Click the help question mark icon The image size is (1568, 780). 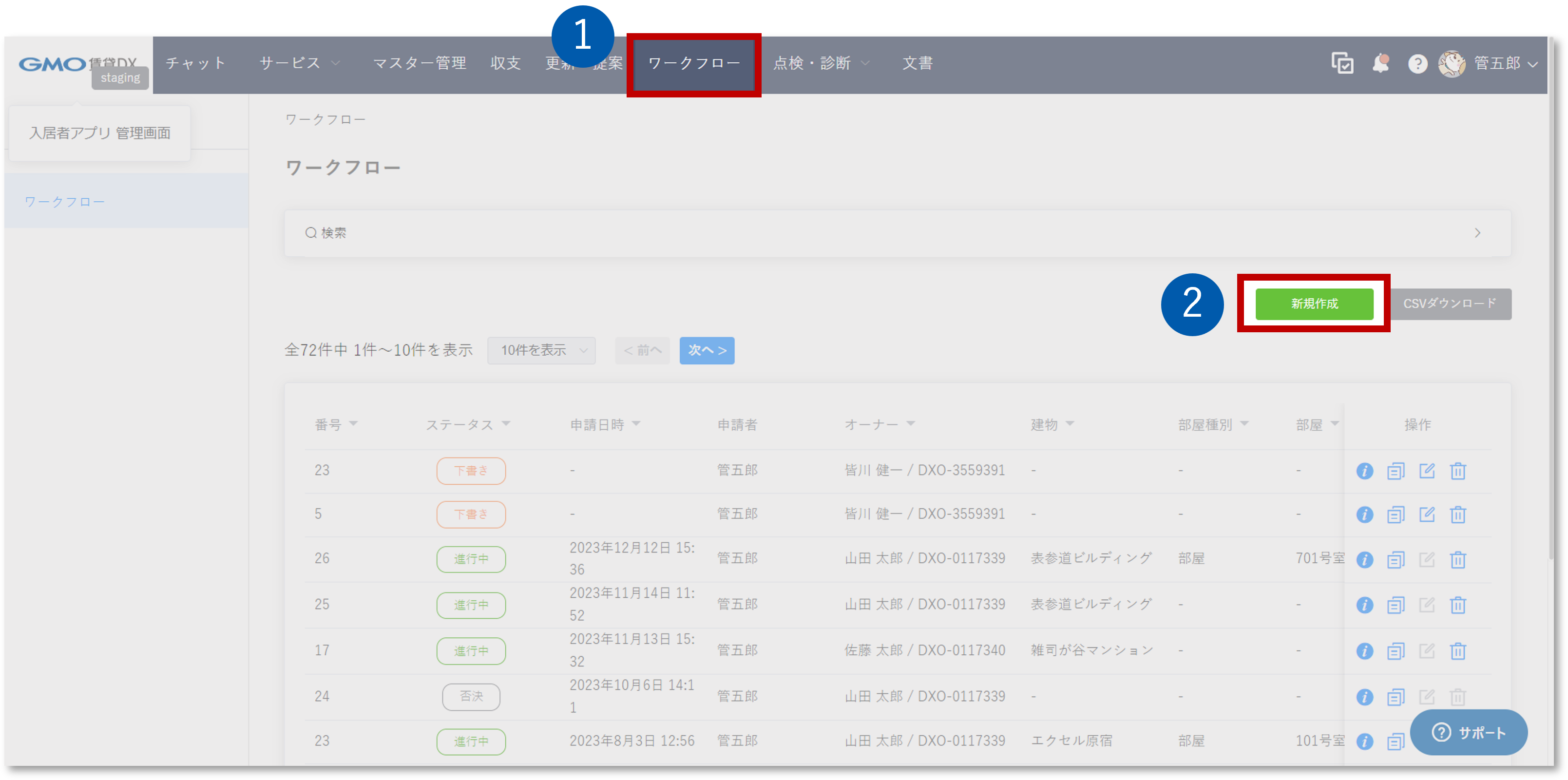[1418, 63]
